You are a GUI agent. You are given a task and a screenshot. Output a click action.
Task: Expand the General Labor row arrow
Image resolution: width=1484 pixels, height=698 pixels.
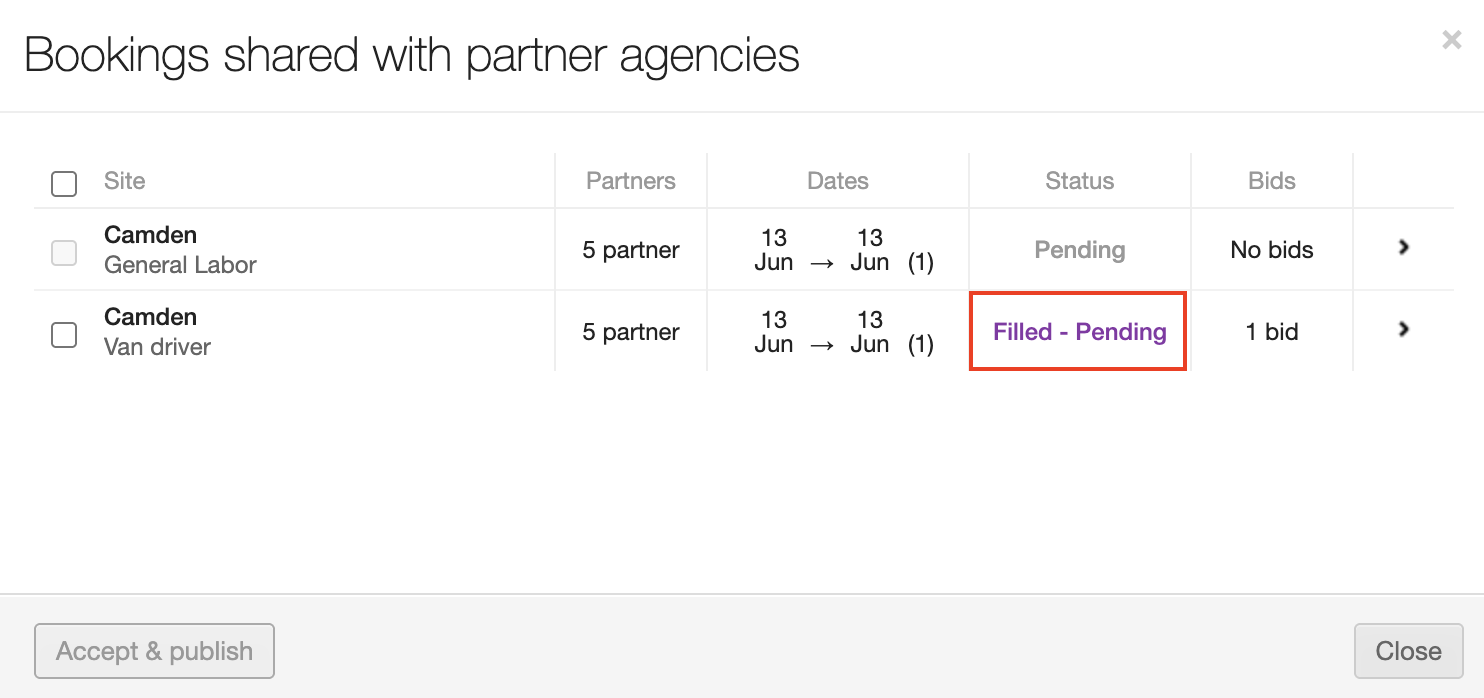(x=1404, y=247)
